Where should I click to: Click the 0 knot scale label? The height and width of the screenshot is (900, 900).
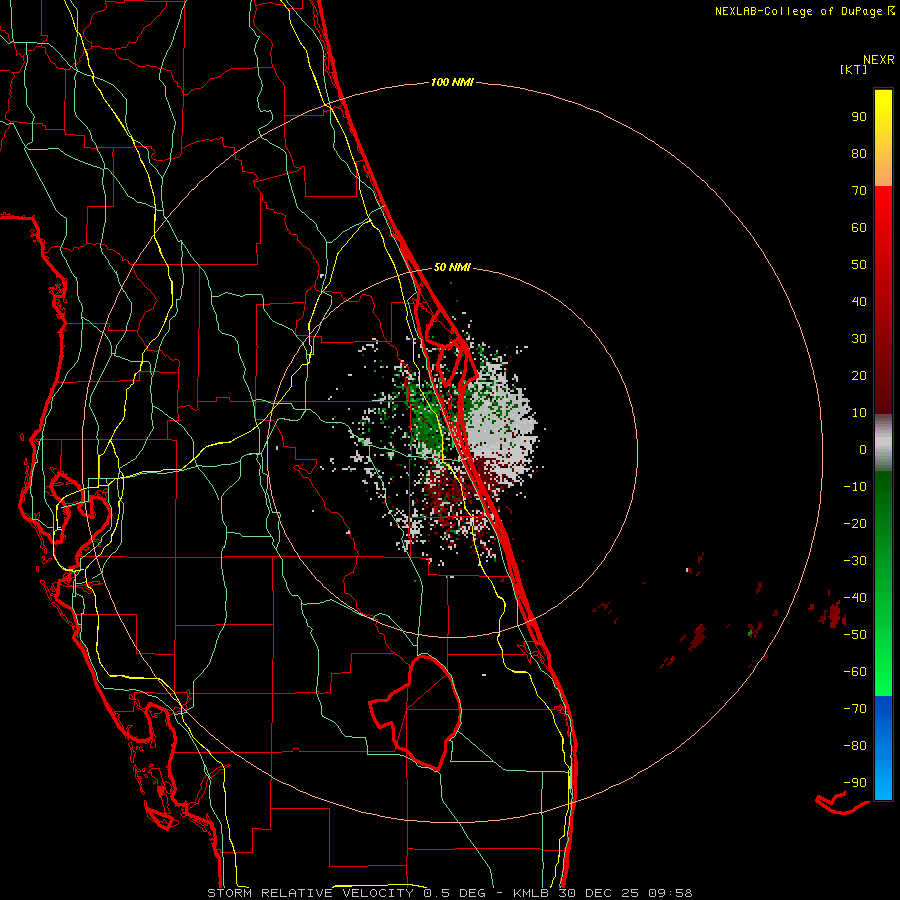pyautogui.click(x=863, y=449)
